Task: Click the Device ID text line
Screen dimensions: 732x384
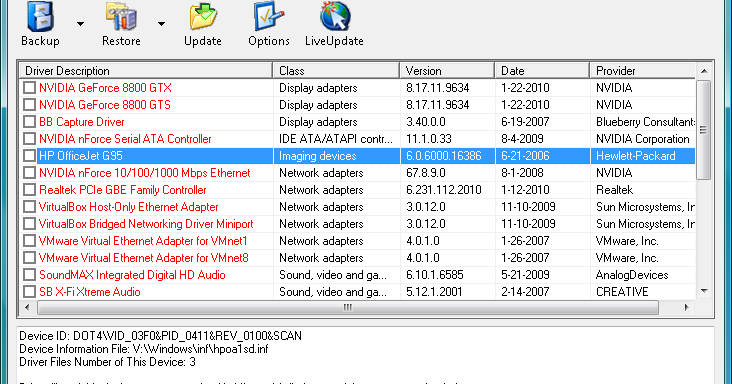Action: 161,335
